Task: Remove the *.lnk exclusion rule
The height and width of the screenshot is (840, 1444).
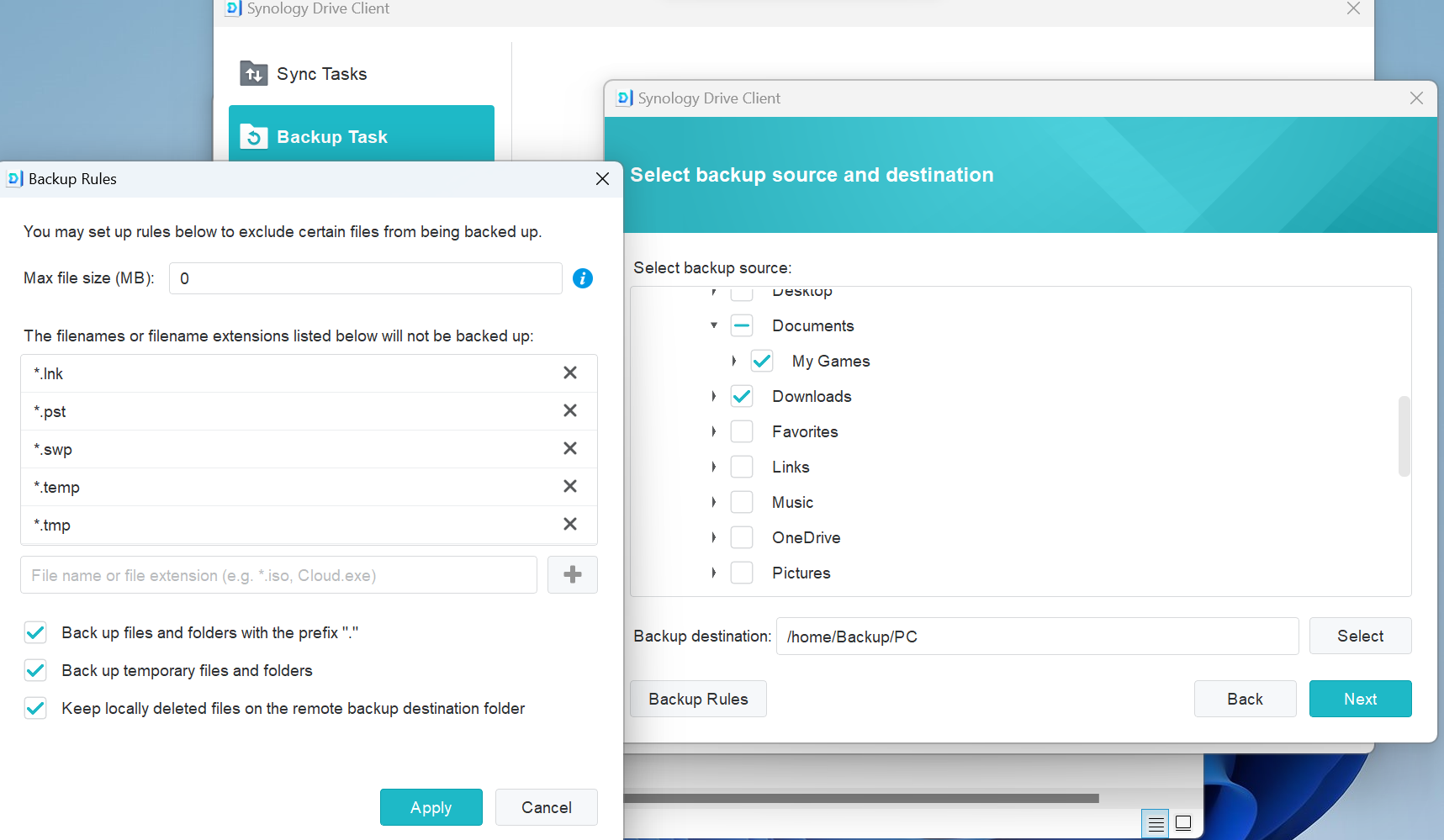Action: coord(570,372)
